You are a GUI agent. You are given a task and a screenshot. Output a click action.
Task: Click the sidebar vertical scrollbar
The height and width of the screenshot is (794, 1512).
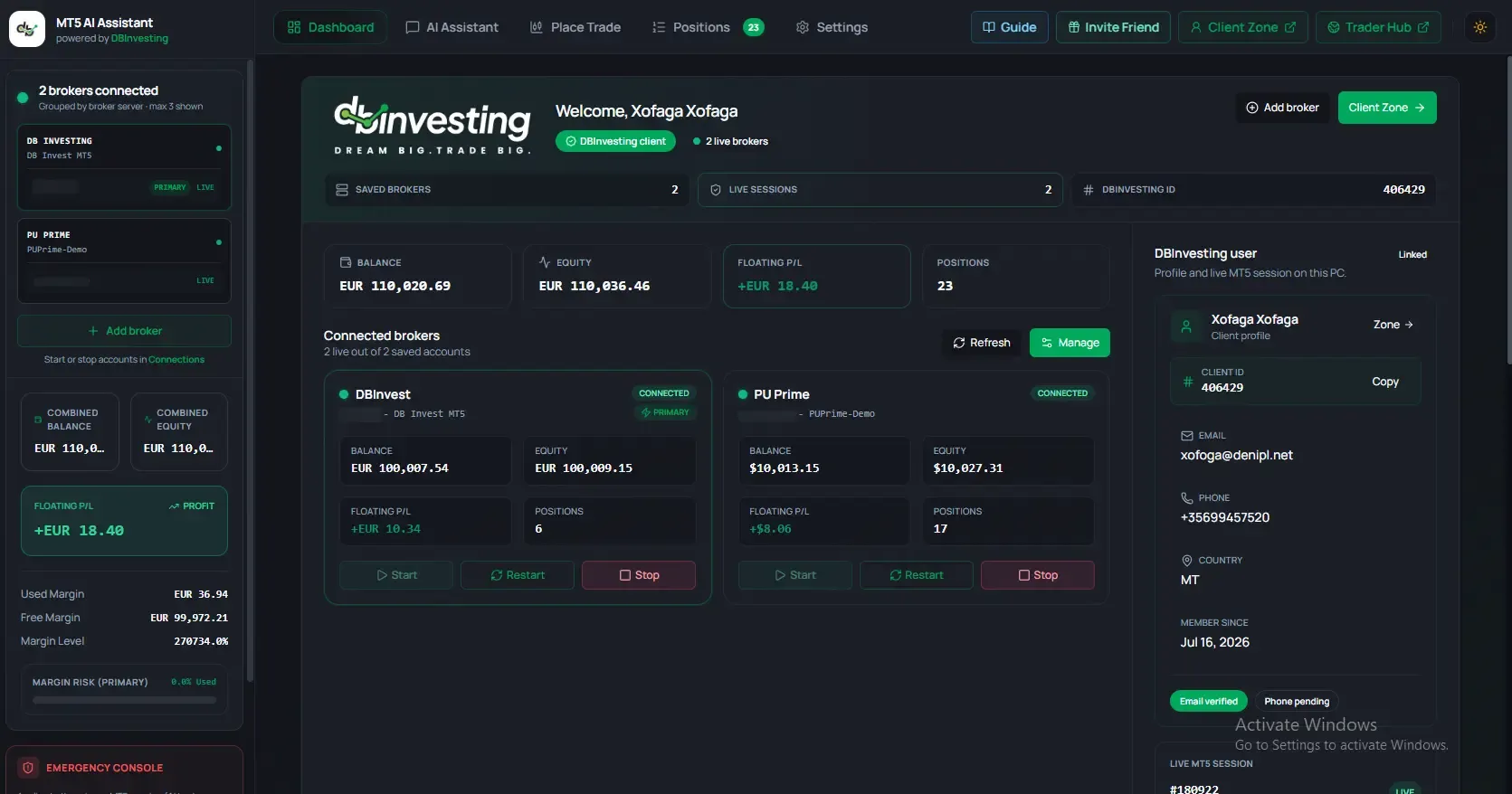pos(250,371)
